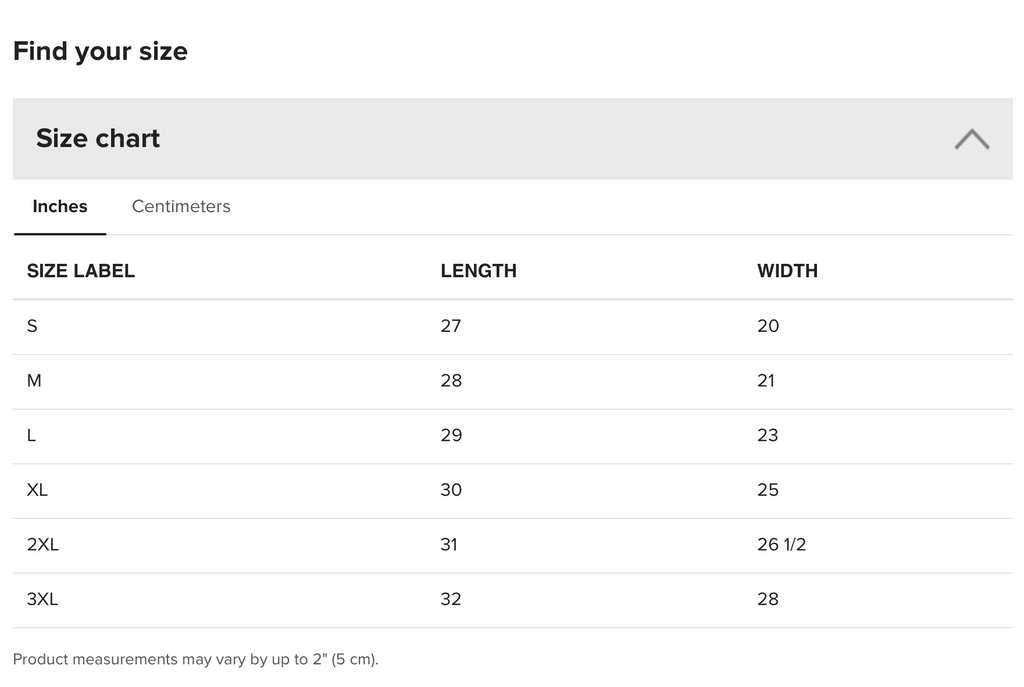1024x687 pixels.
Task: Click the Find your size heading
Action: (100, 52)
